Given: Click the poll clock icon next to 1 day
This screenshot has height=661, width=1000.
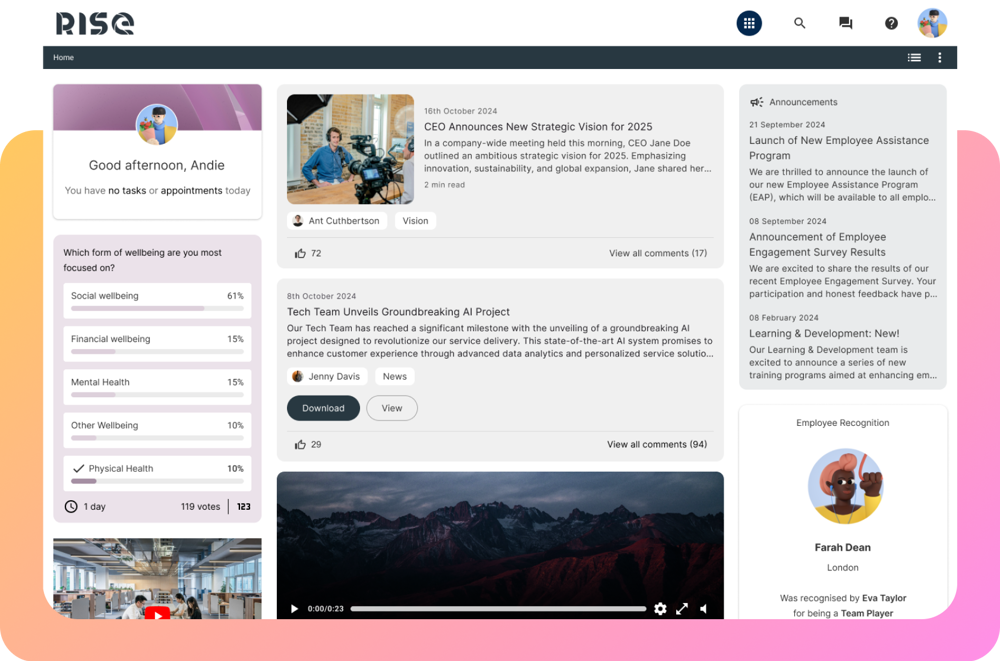Looking at the screenshot, I should [x=71, y=507].
